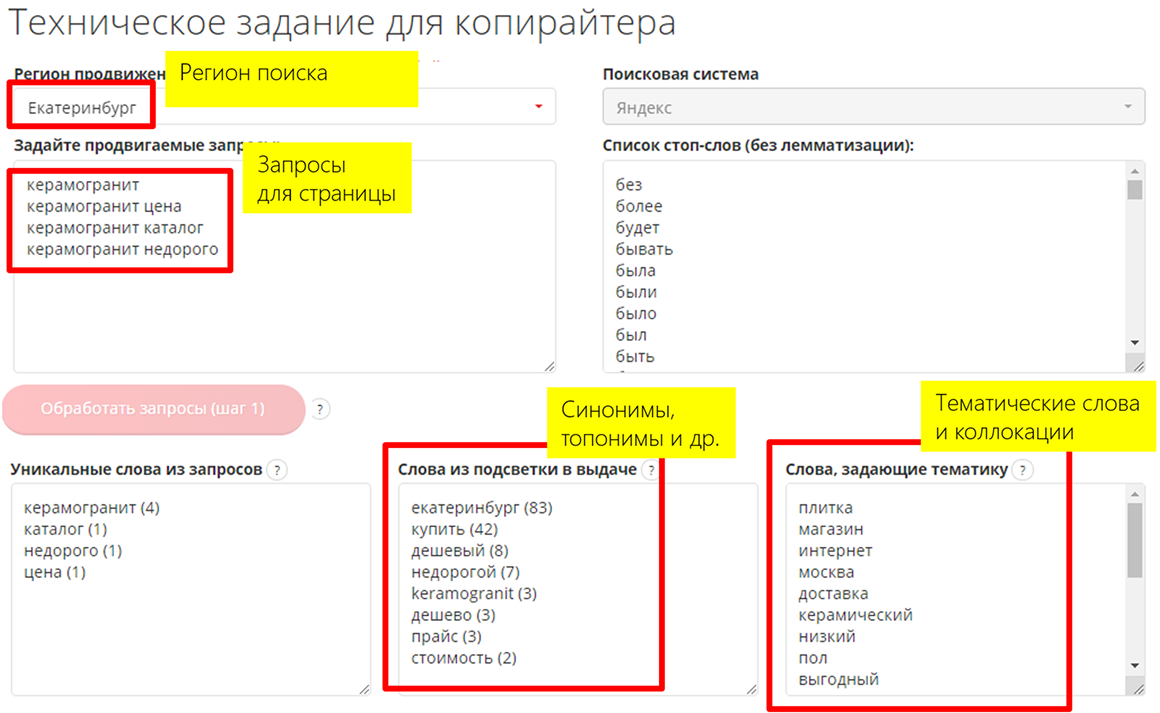The image size is (1160, 713).
Task: Click the word доставка in thematic words list
Action: pyautogui.click(x=833, y=594)
